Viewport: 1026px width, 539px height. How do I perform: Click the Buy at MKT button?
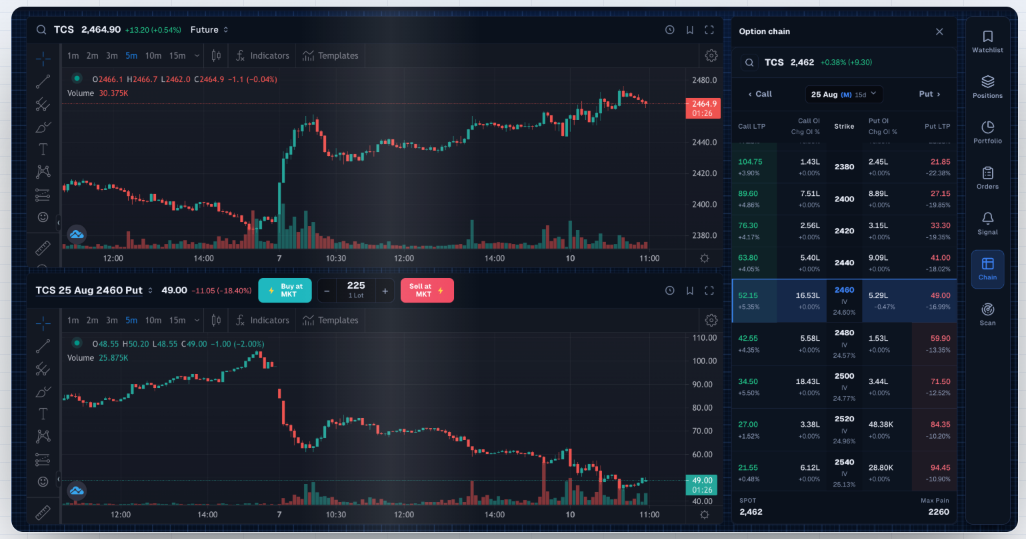[x=285, y=290]
